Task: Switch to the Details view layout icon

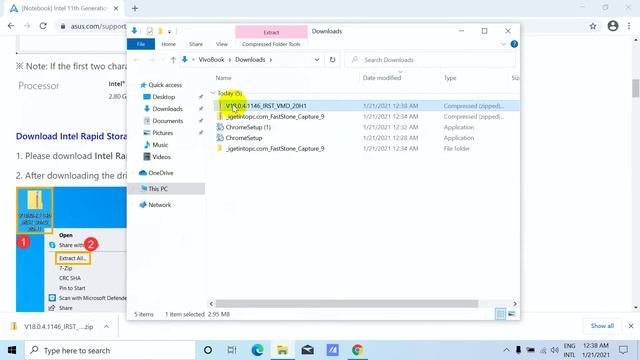Action: click(500, 314)
